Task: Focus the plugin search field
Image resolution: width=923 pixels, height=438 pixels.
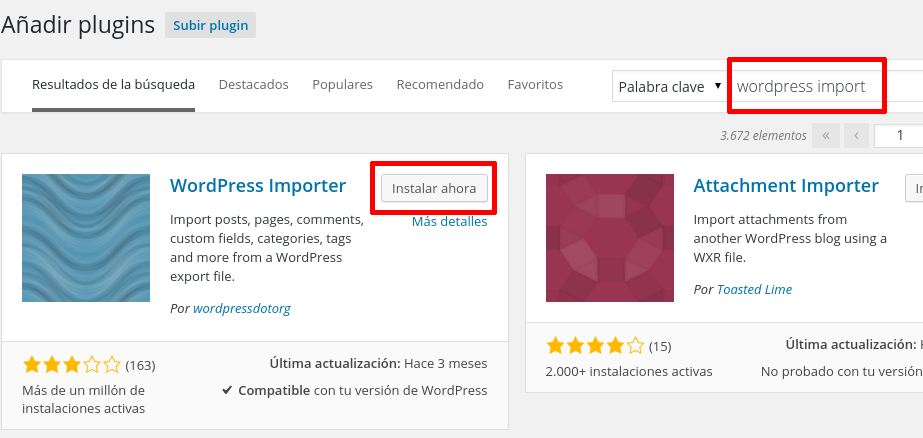Action: coord(826,87)
